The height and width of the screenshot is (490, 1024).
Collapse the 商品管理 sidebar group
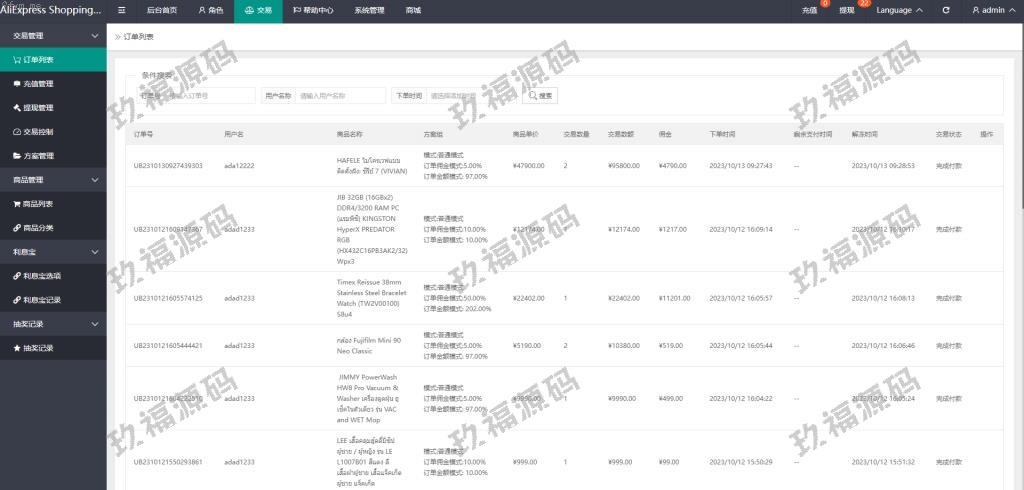(53, 180)
